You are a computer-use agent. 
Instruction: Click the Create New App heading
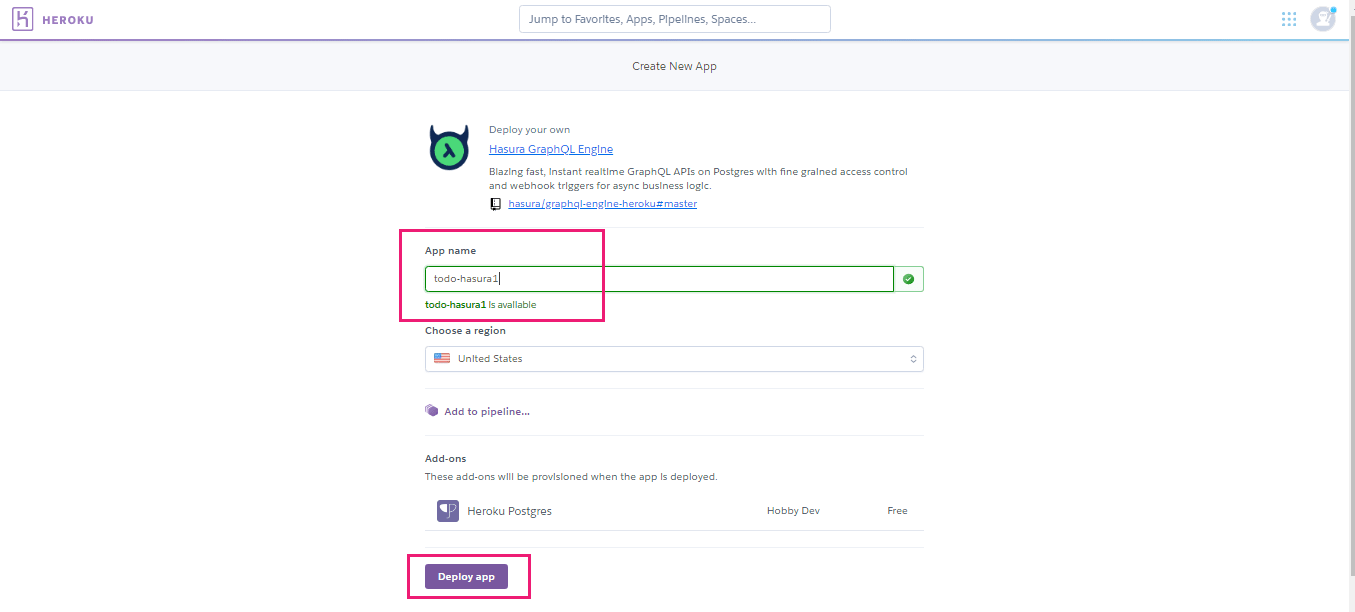[674, 66]
